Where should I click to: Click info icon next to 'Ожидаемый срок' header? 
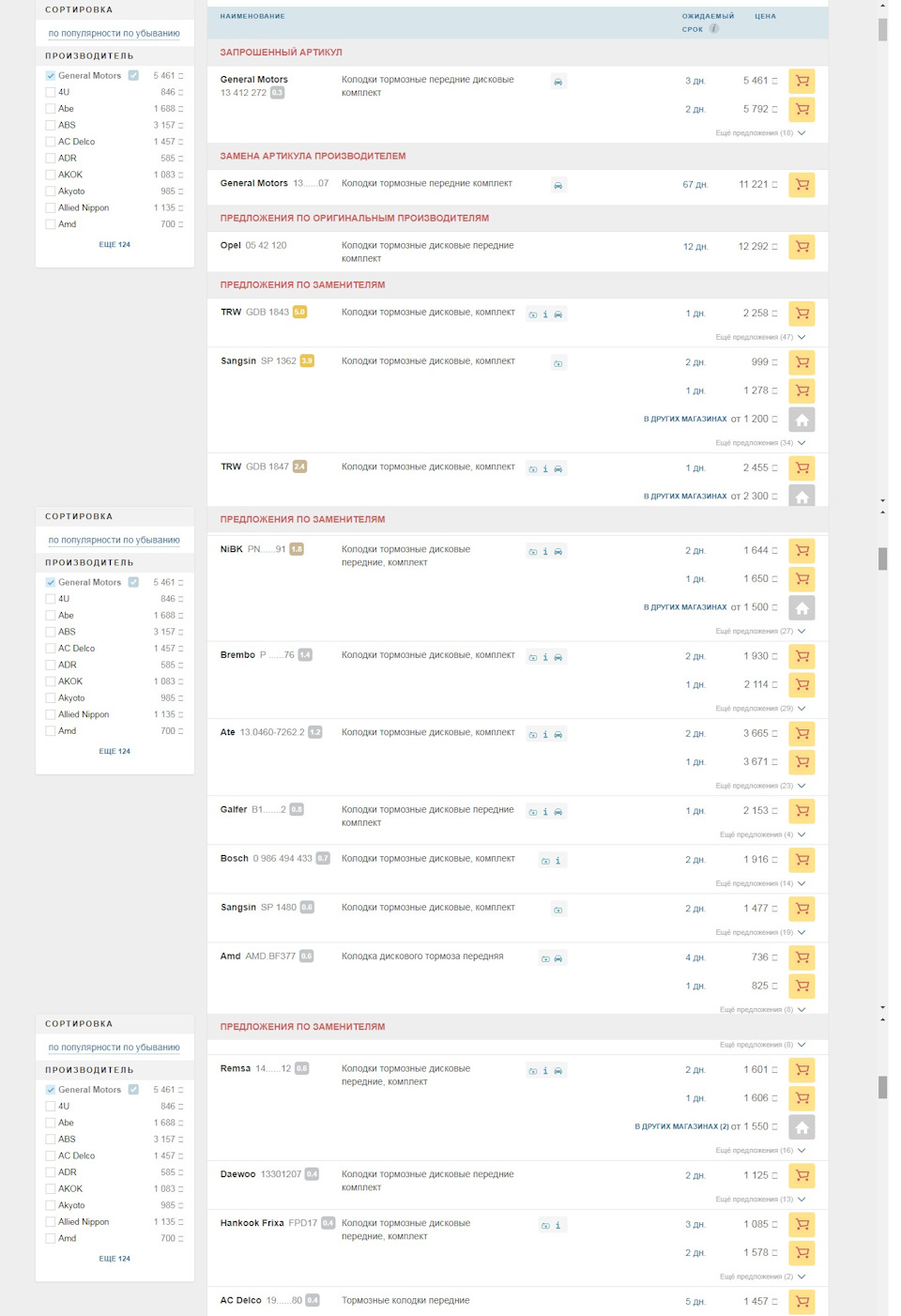[714, 29]
